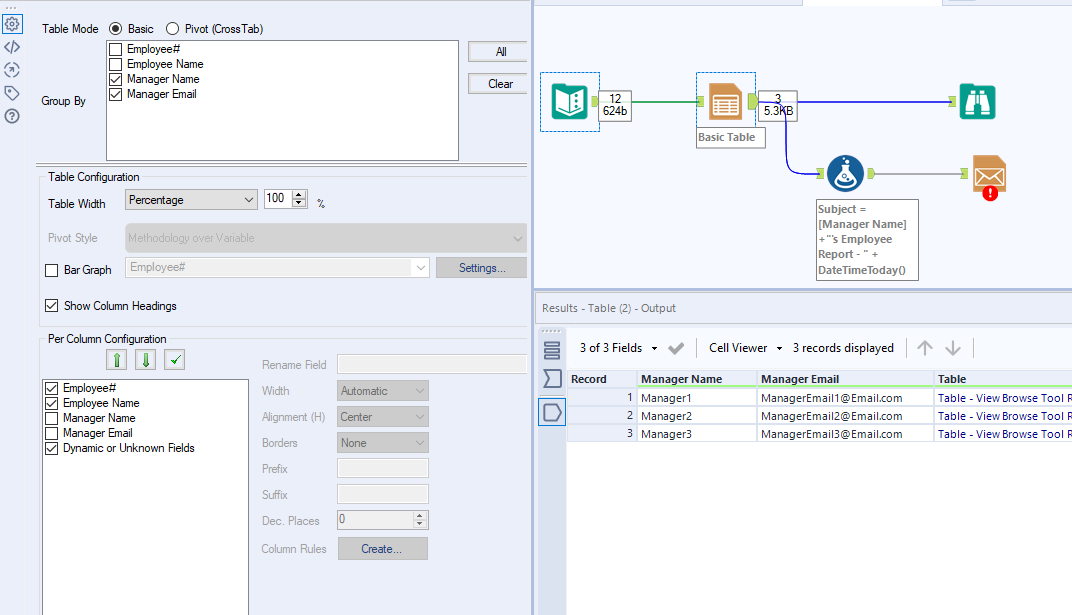Select the Basic Table tool on the canvas
The height and width of the screenshot is (615, 1072).
(x=725, y=101)
